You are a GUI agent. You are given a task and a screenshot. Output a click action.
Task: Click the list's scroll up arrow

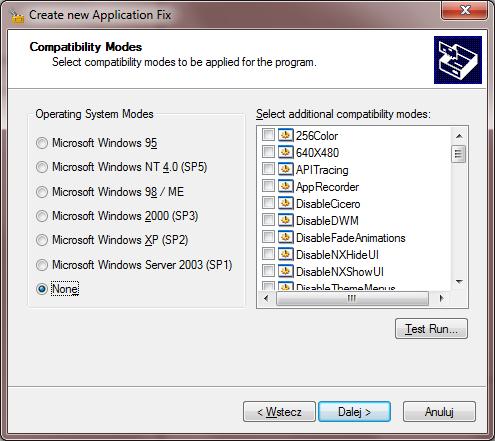point(459,136)
